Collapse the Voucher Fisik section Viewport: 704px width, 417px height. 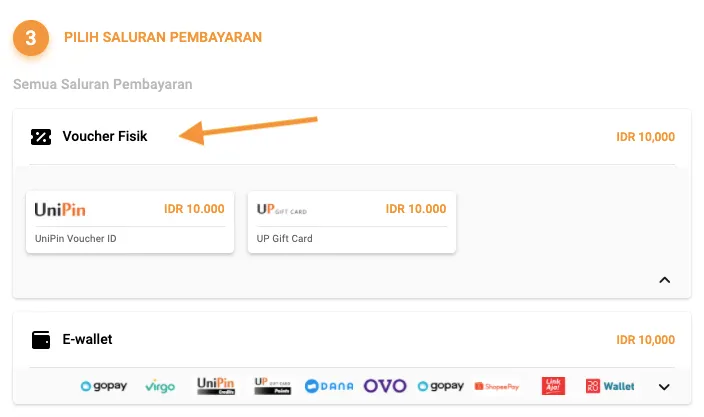pyautogui.click(x=664, y=280)
